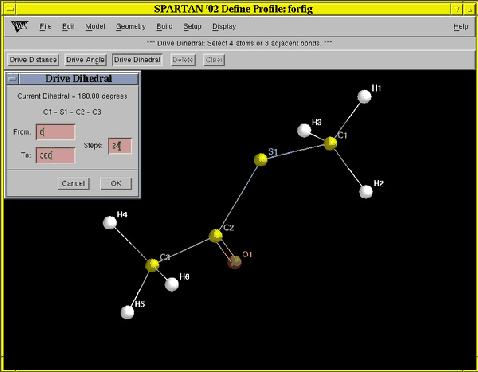Open the Drive Dihedral dialog window menu
The height and width of the screenshot is (372, 478).
pos(13,79)
